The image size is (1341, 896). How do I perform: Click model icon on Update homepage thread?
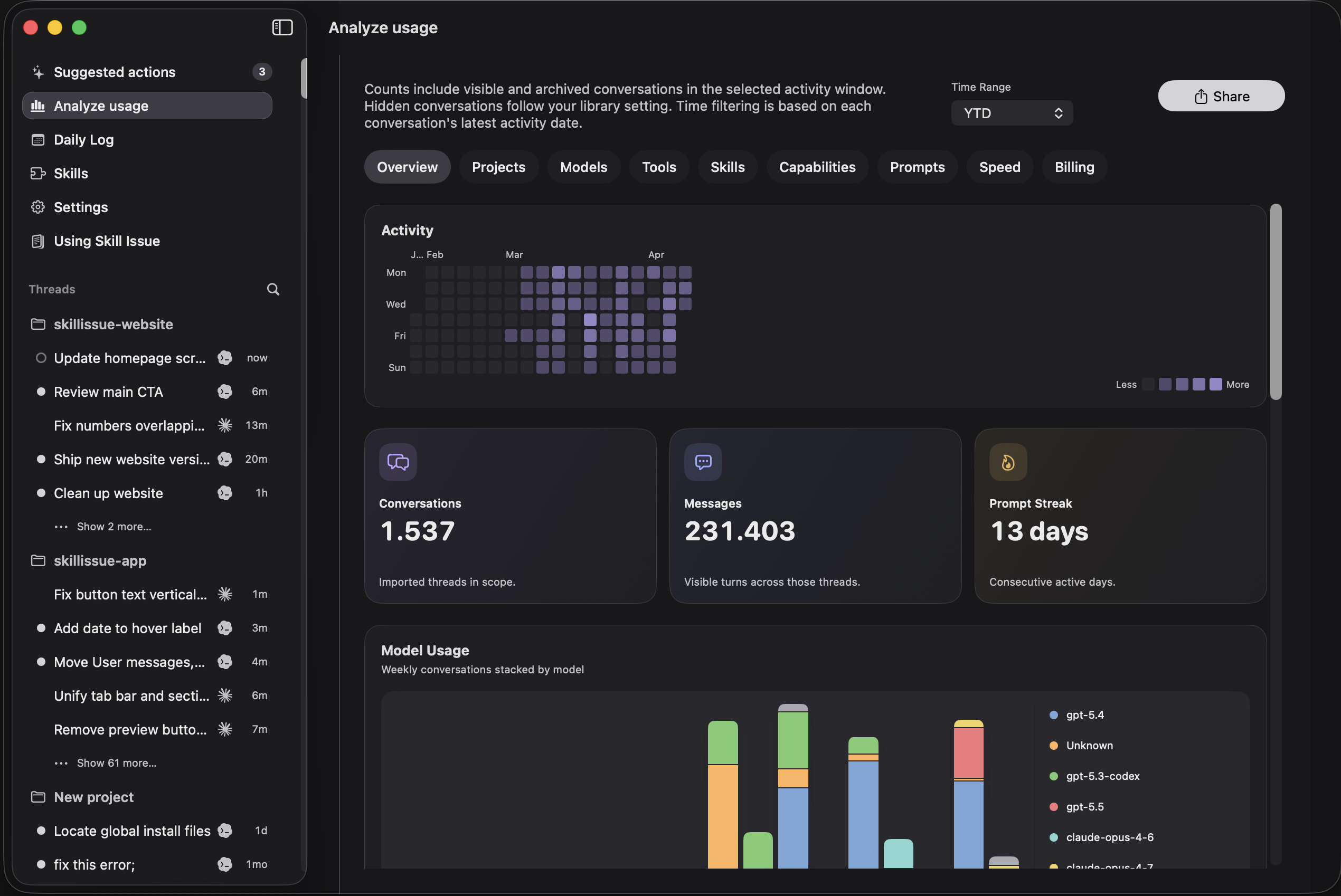point(224,358)
